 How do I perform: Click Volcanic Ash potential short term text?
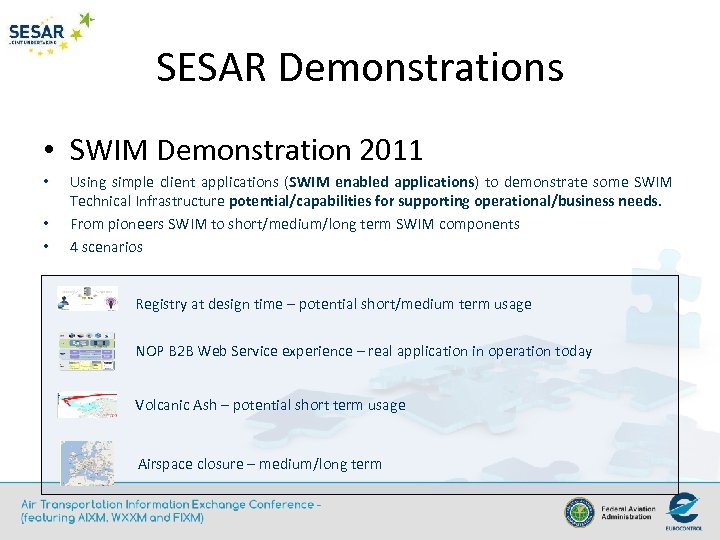270,405
